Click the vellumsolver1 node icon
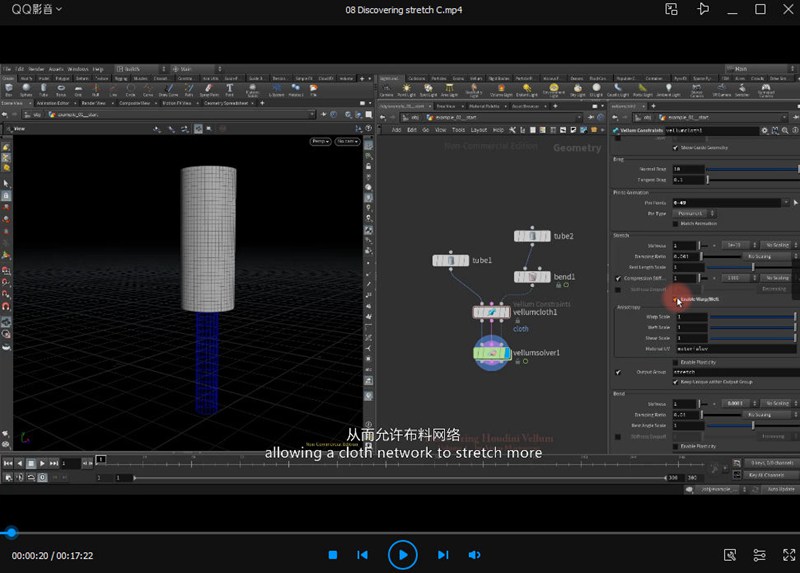 click(x=492, y=354)
